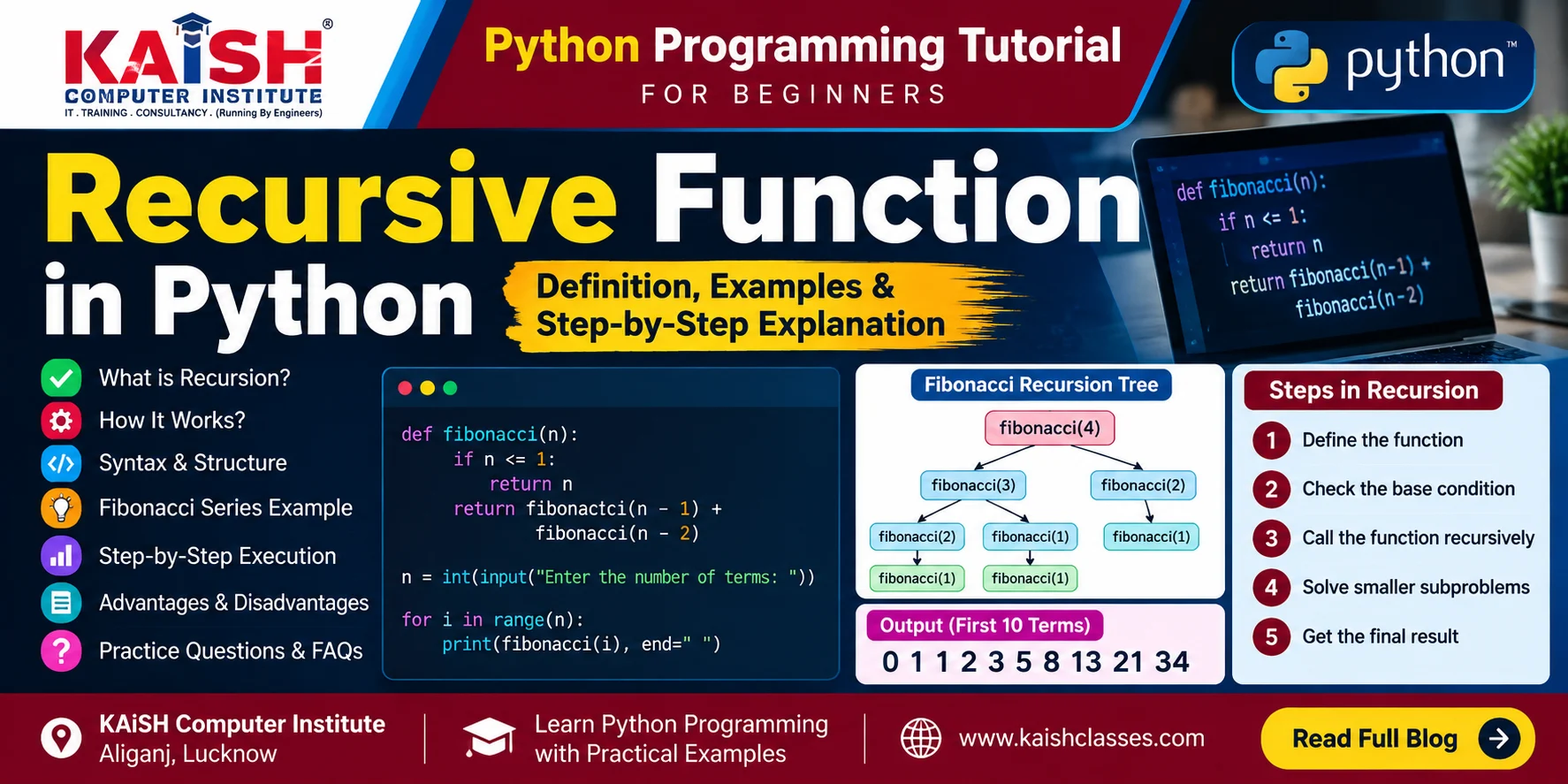Click step number 4 circle, Solve smaller subproblems

(1271, 588)
